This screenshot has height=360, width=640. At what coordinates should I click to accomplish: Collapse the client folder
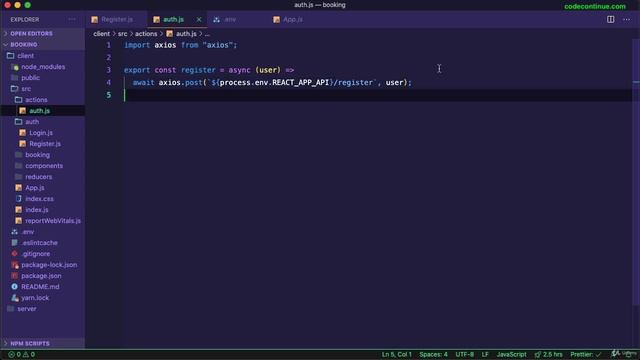click(x=42, y=56)
